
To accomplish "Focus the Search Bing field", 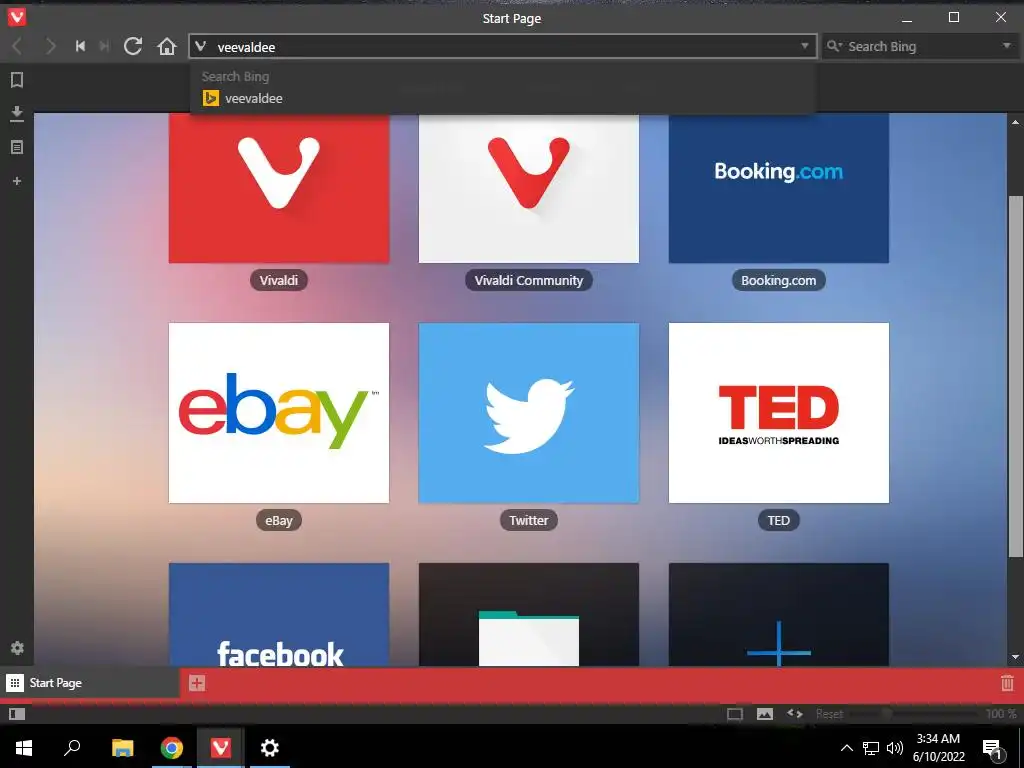I will 922,46.
